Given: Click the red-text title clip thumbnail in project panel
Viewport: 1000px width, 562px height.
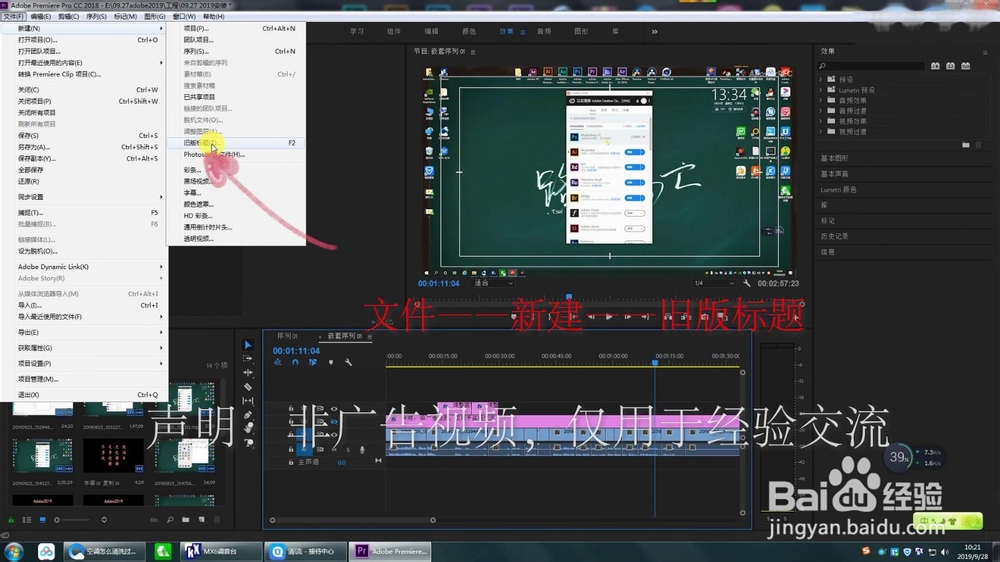Looking at the screenshot, I should [x=113, y=455].
